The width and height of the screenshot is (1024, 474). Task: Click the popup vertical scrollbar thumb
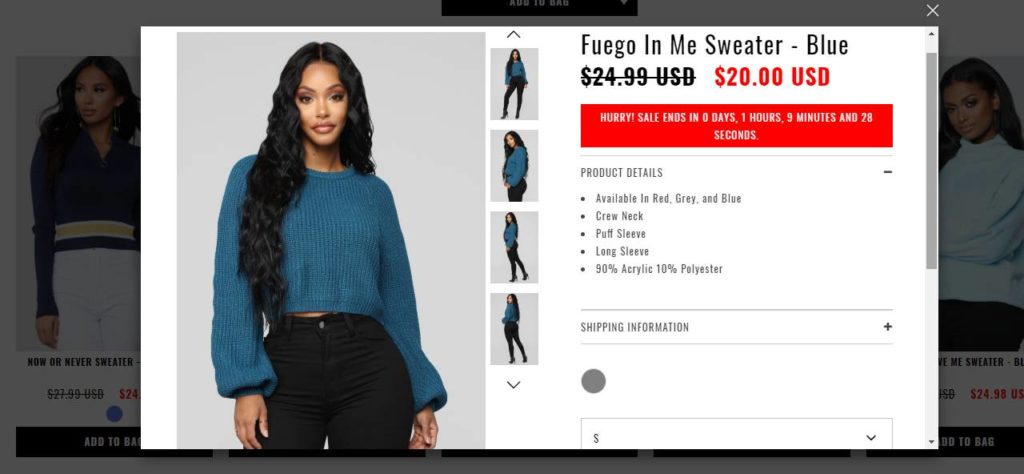[x=931, y=160]
